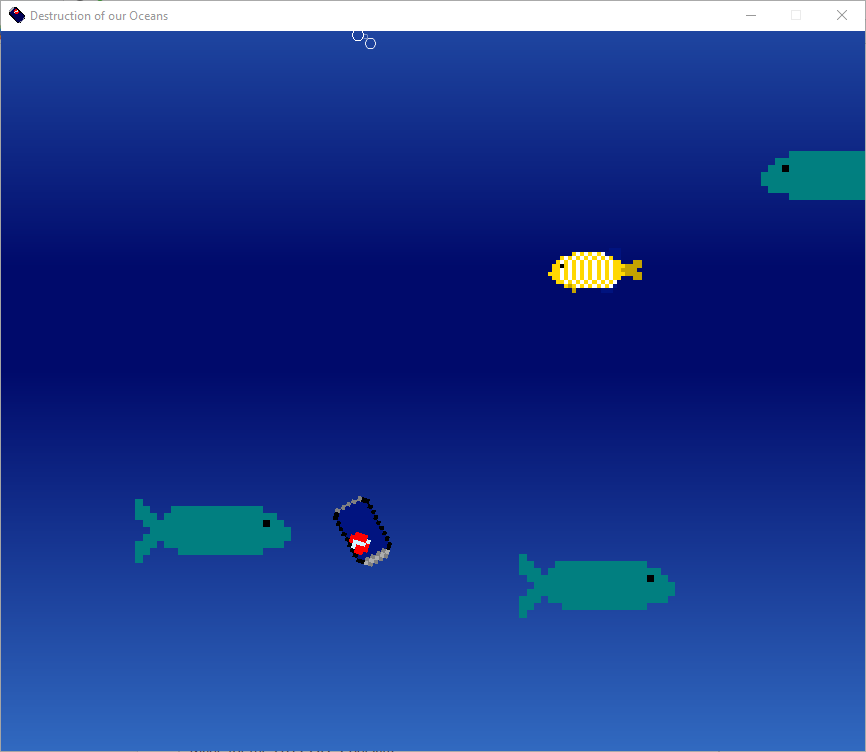Click the soda can application icon in titlebar
The image size is (866, 752).
click(14, 15)
